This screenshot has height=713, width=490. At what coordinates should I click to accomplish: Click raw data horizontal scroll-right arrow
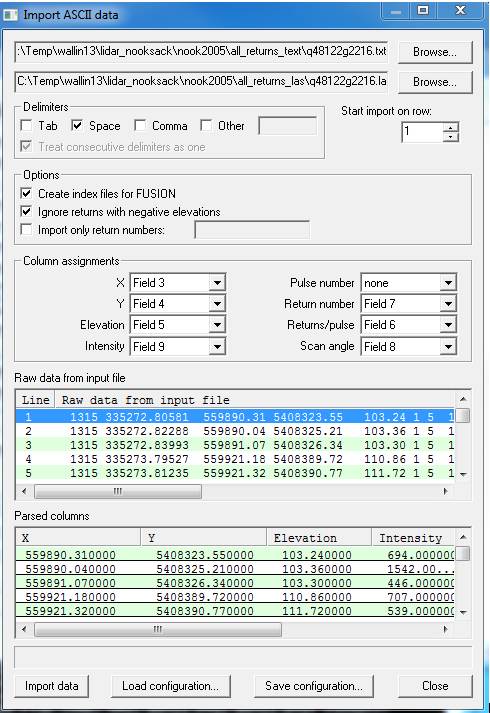click(445, 491)
